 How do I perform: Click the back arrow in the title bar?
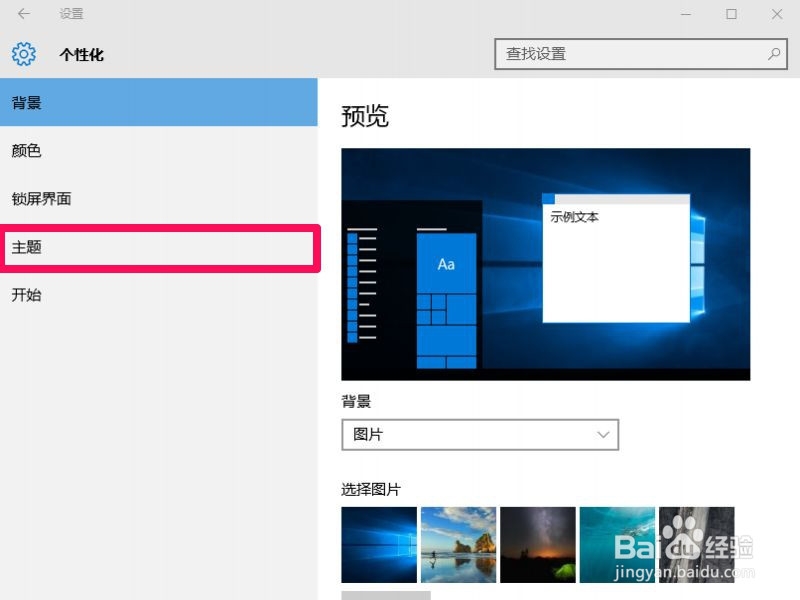point(23,14)
